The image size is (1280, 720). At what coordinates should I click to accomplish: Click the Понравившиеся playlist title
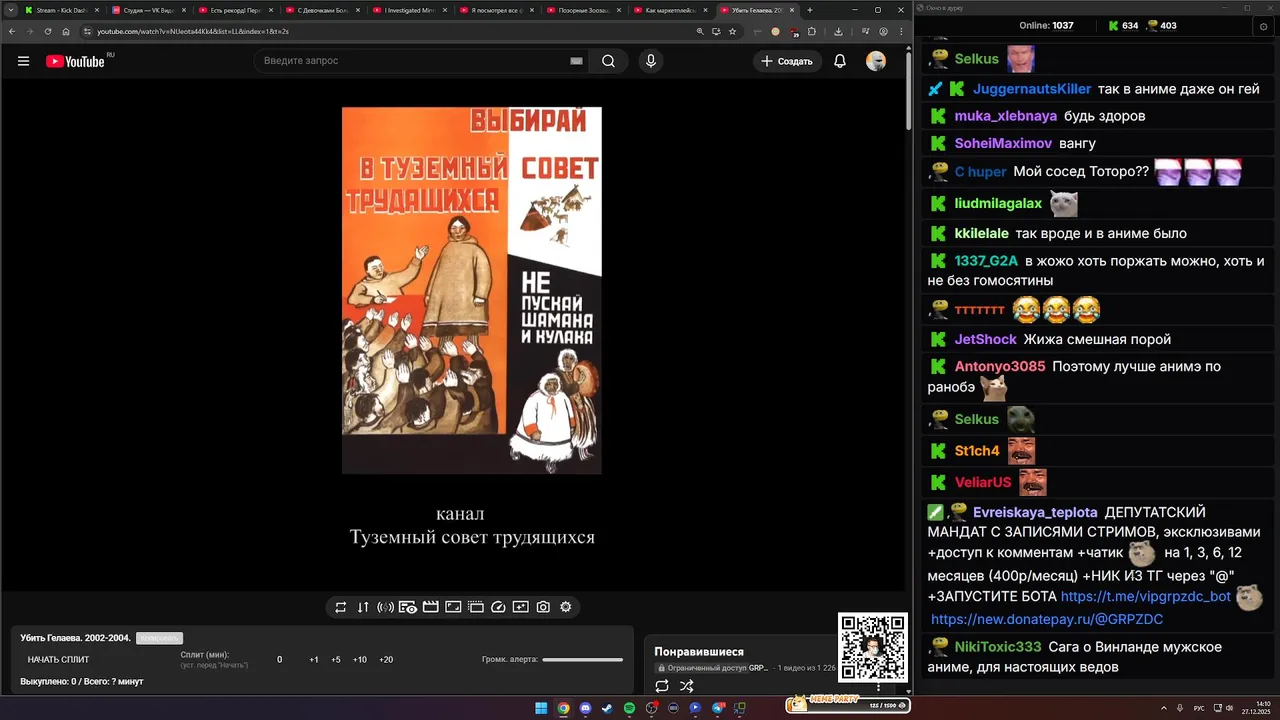[699, 652]
